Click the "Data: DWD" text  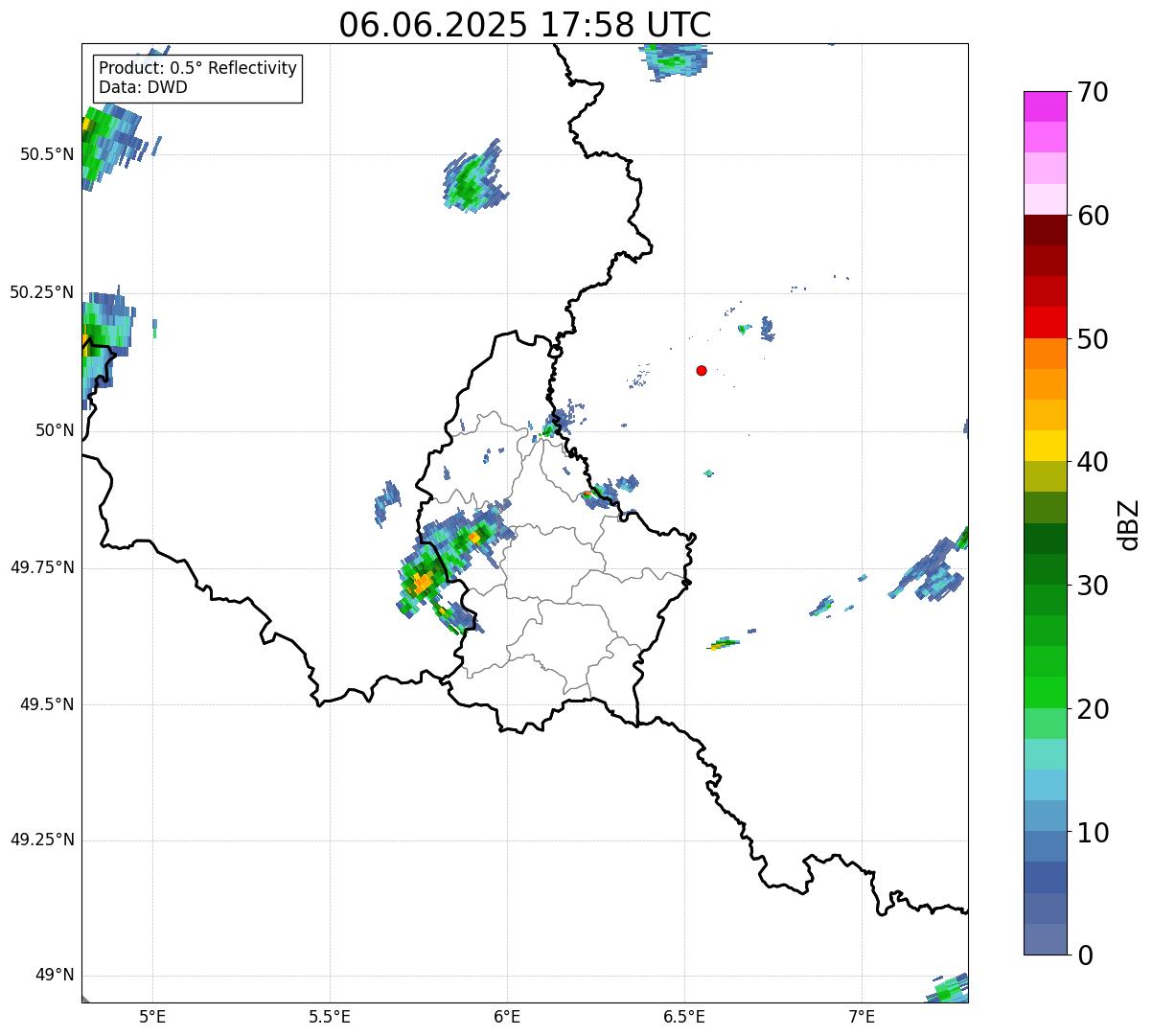pyautogui.click(x=143, y=87)
